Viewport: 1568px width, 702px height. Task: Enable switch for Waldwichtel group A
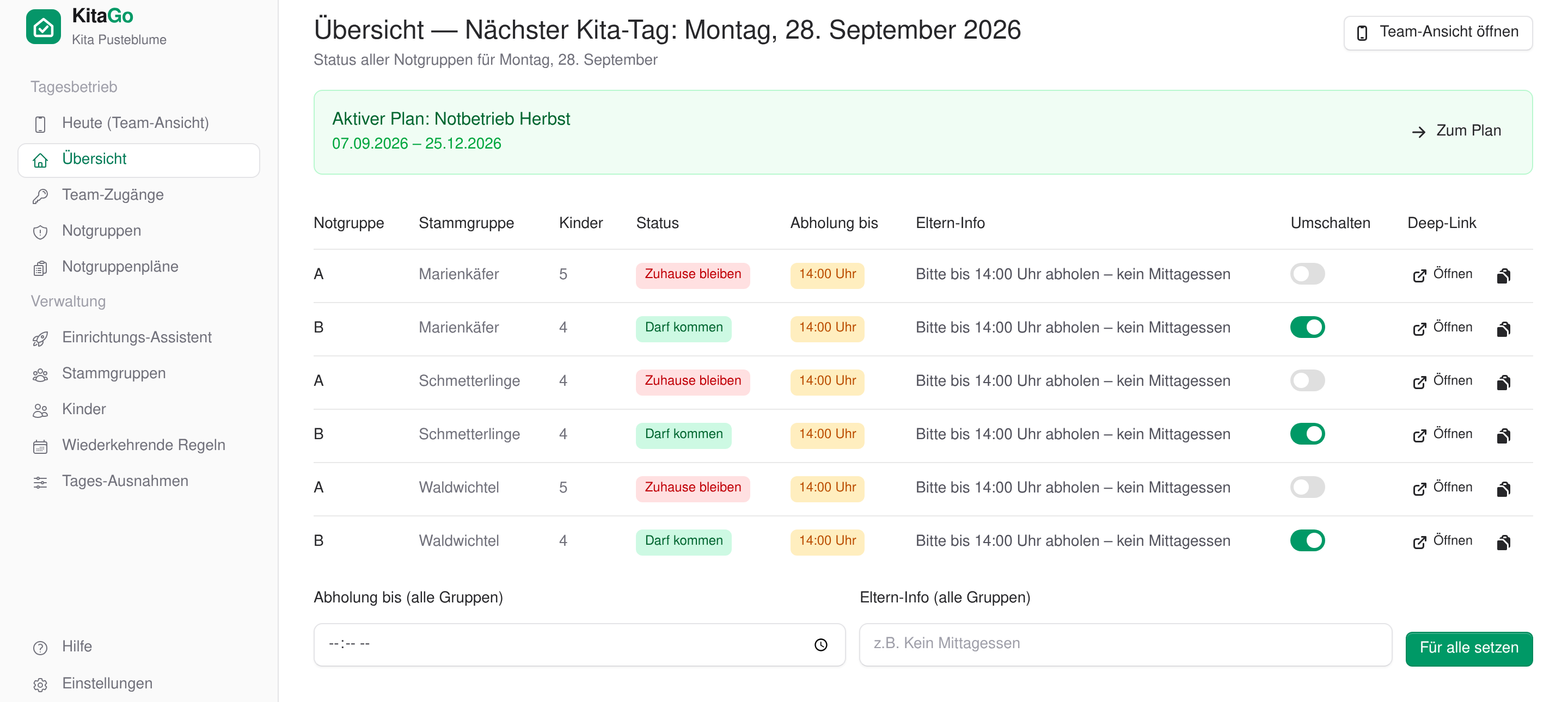pos(1307,487)
